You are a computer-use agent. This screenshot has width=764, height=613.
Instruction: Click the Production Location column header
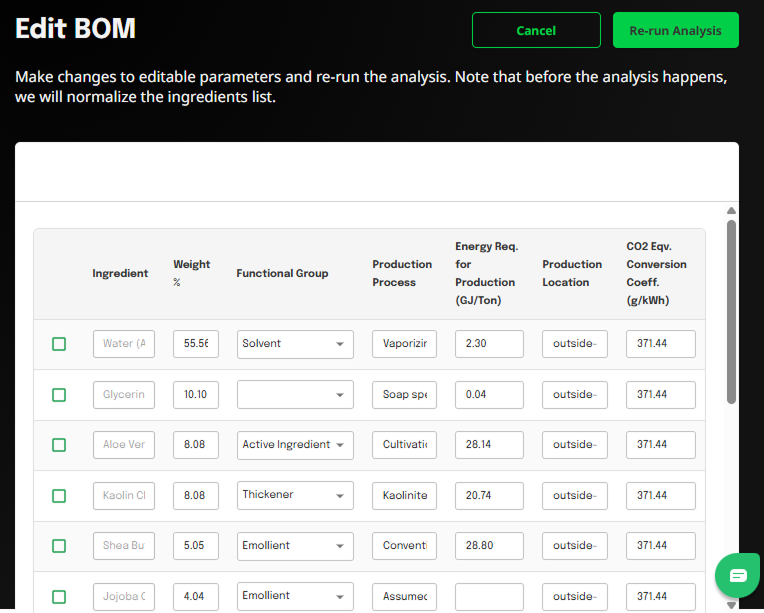[x=572, y=273]
